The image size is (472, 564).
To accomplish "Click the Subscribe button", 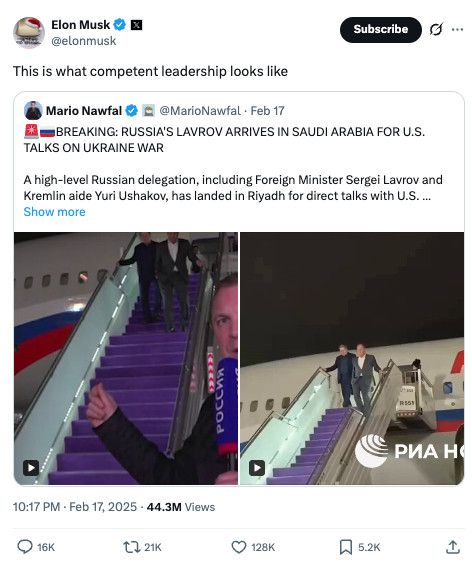I will click(381, 29).
